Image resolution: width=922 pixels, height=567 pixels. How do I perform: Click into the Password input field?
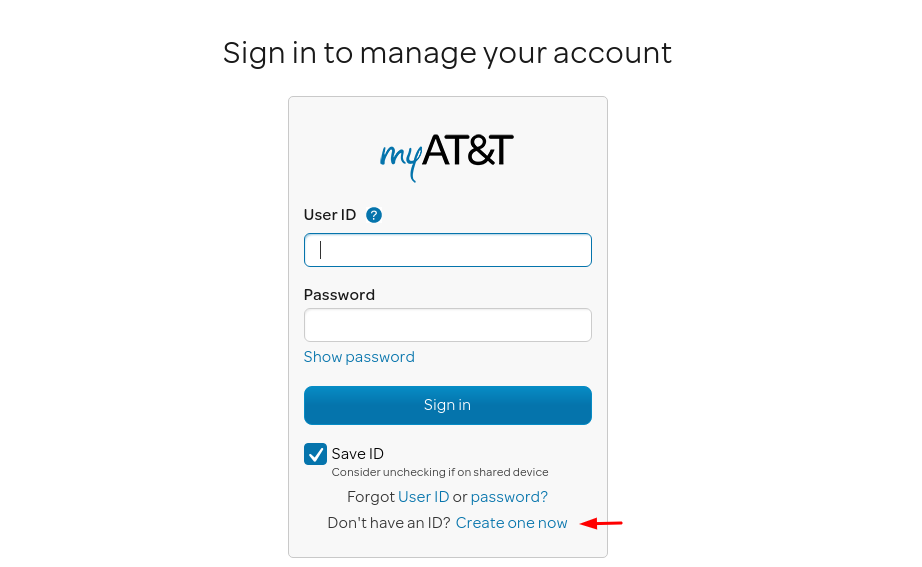click(x=447, y=325)
